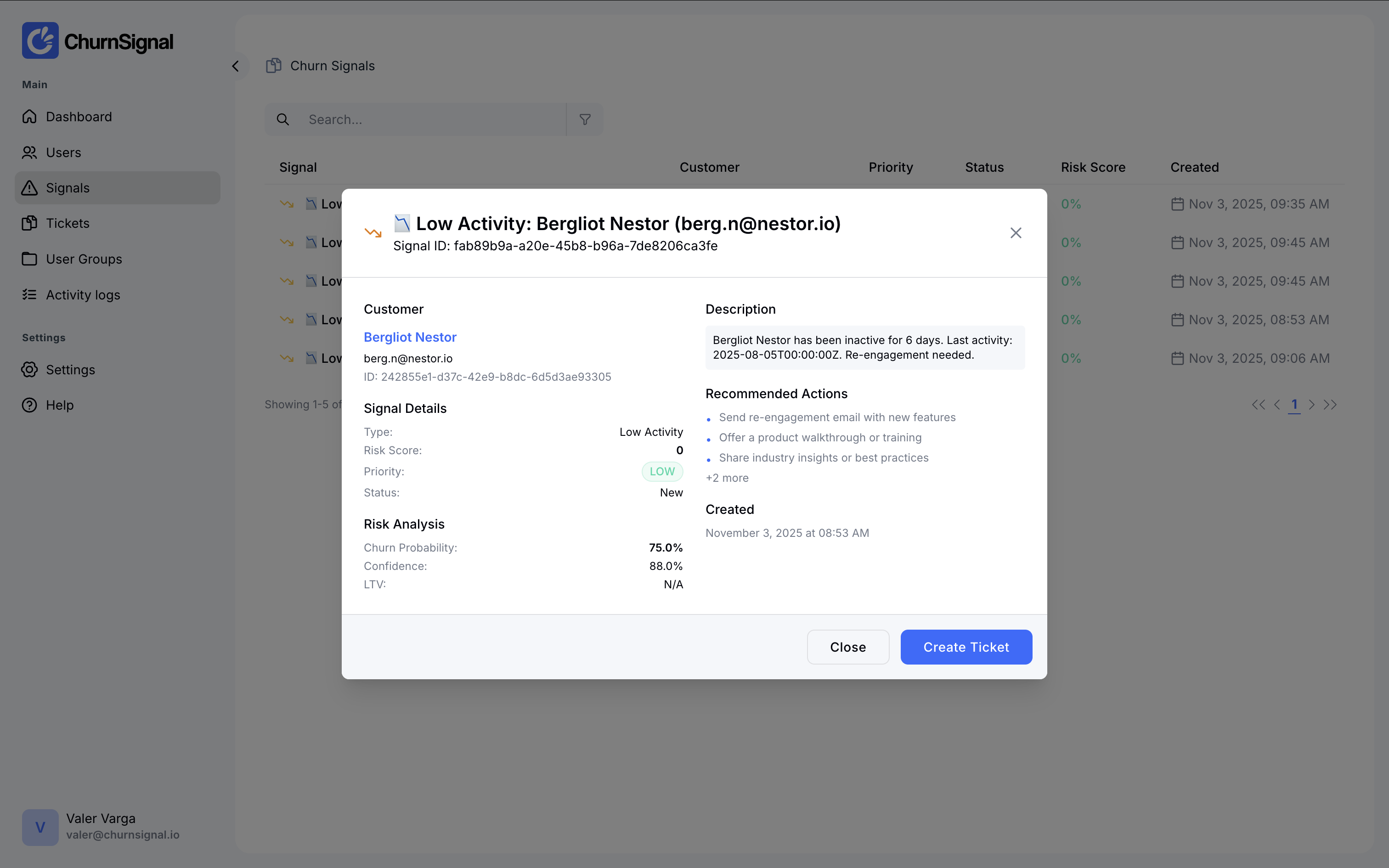Go to the next page arrow
Screen dimensions: 1389x868
tap(1311, 405)
